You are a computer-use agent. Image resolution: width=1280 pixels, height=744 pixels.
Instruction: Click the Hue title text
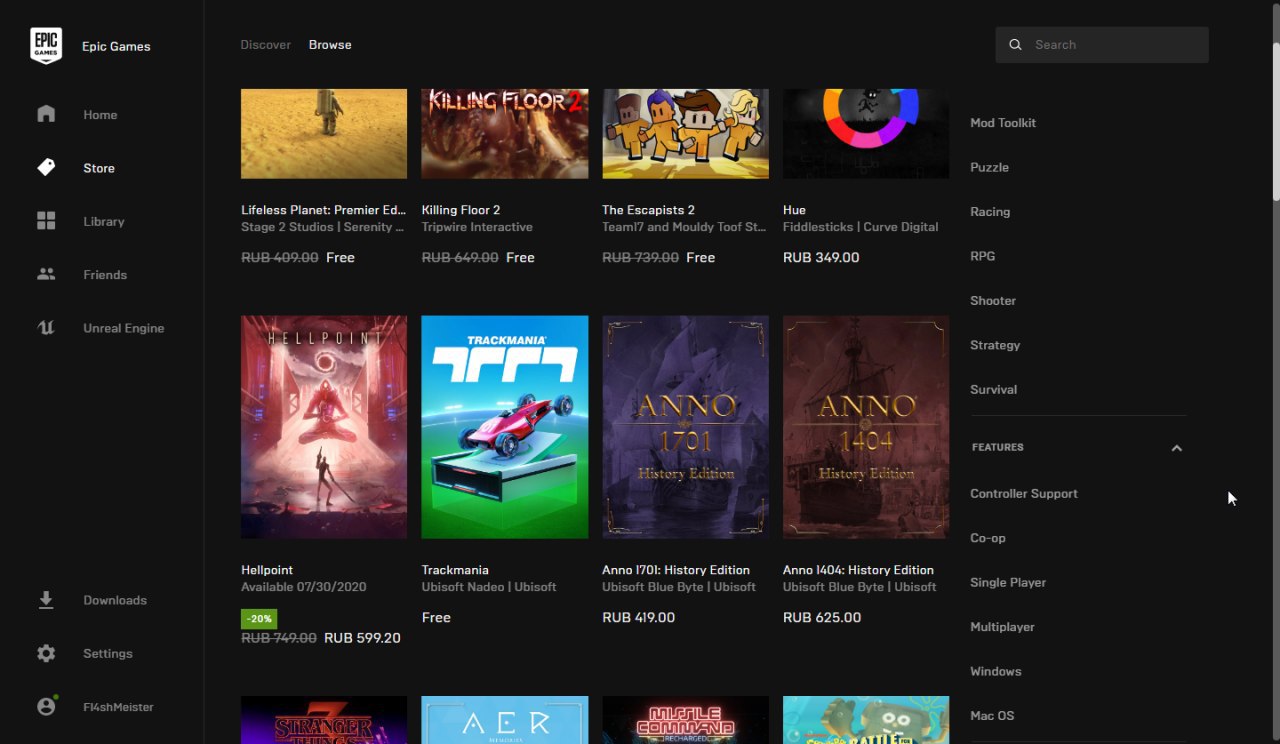coord(794,210)
